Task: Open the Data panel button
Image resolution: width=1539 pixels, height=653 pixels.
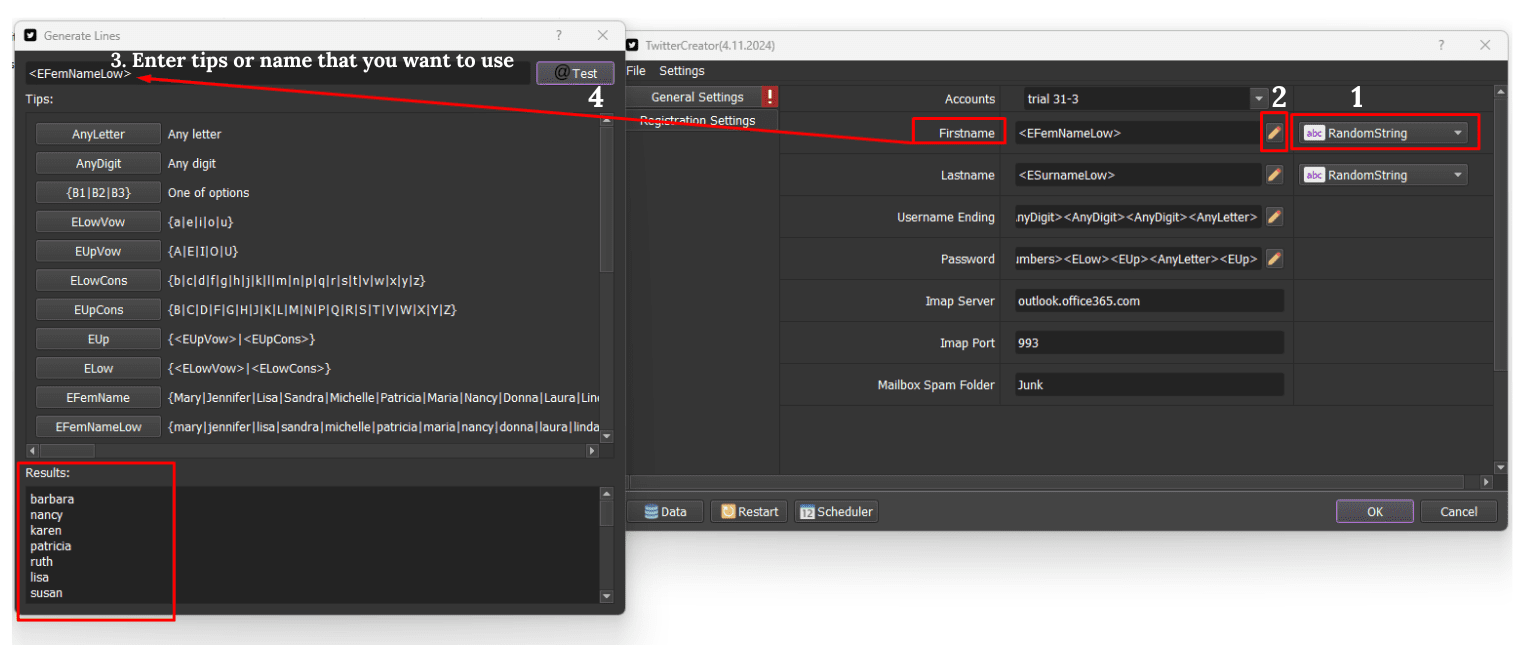Action: click(x=665, y=511)
